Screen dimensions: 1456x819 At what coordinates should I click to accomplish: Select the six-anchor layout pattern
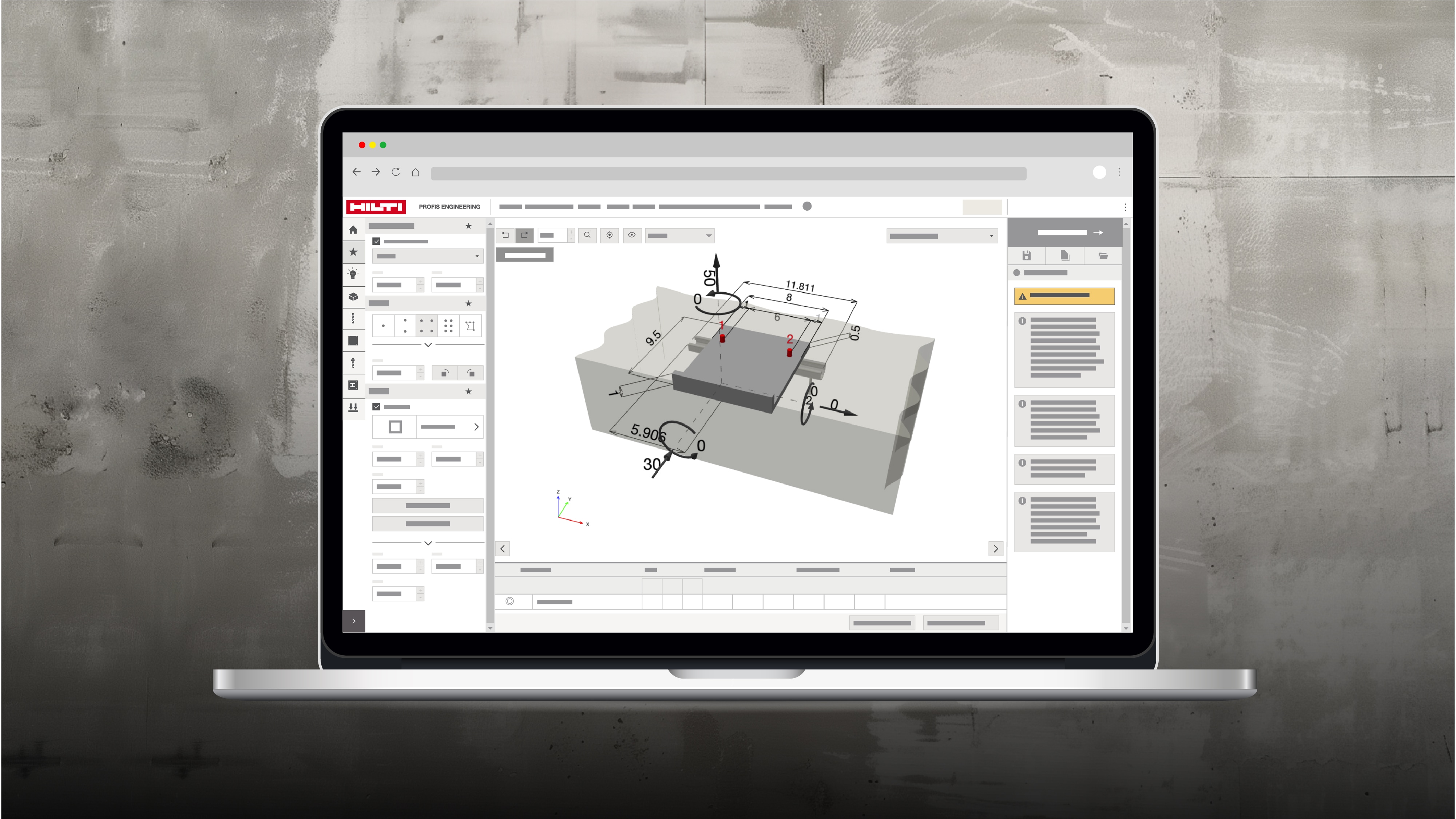tap(448, 326)
